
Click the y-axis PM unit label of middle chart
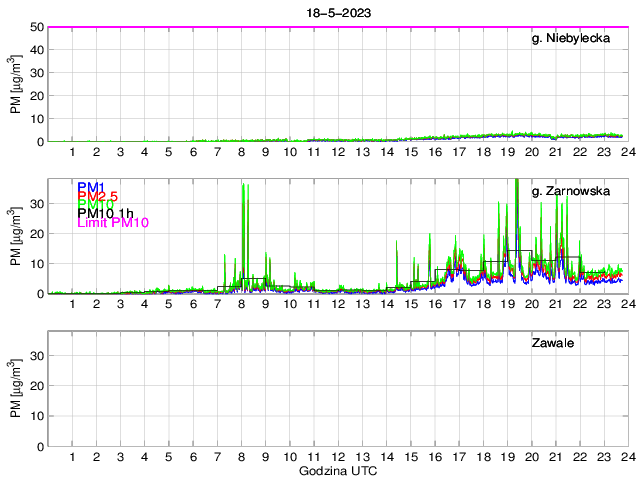[x=15, y=237]
